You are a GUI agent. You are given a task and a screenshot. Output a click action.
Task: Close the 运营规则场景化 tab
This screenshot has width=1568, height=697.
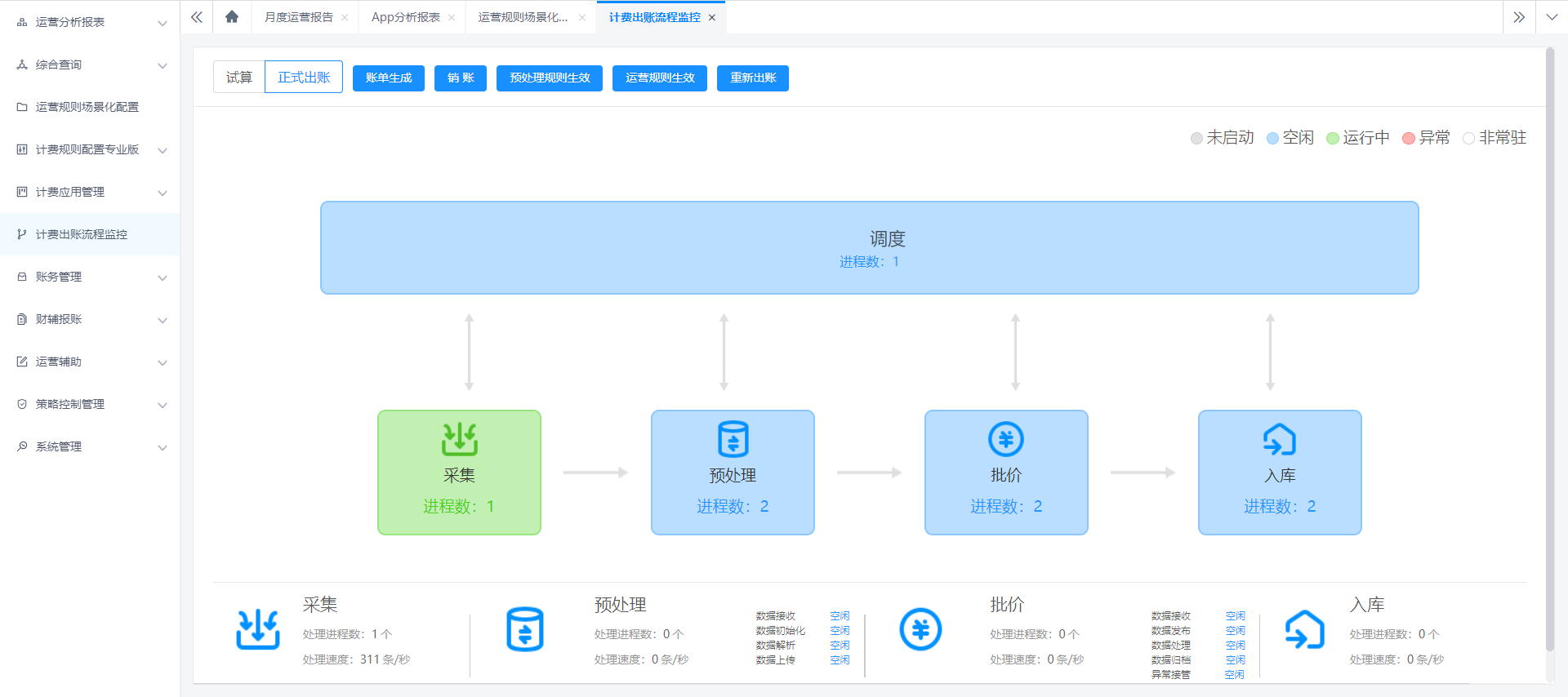582,17
